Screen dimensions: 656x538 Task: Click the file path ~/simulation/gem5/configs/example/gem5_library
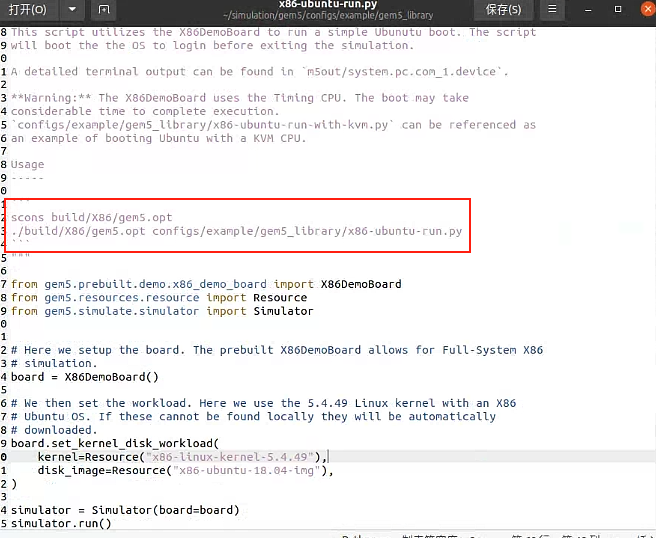click(328, 15)
